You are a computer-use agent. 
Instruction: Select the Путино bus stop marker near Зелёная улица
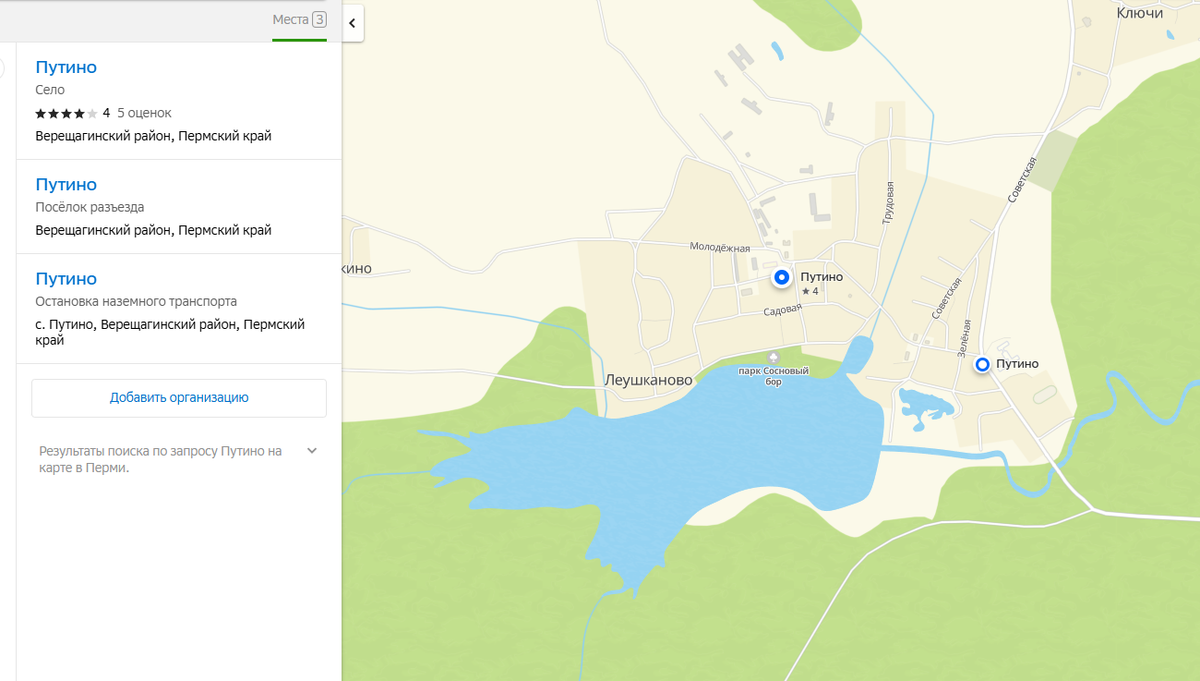(983, 365)
